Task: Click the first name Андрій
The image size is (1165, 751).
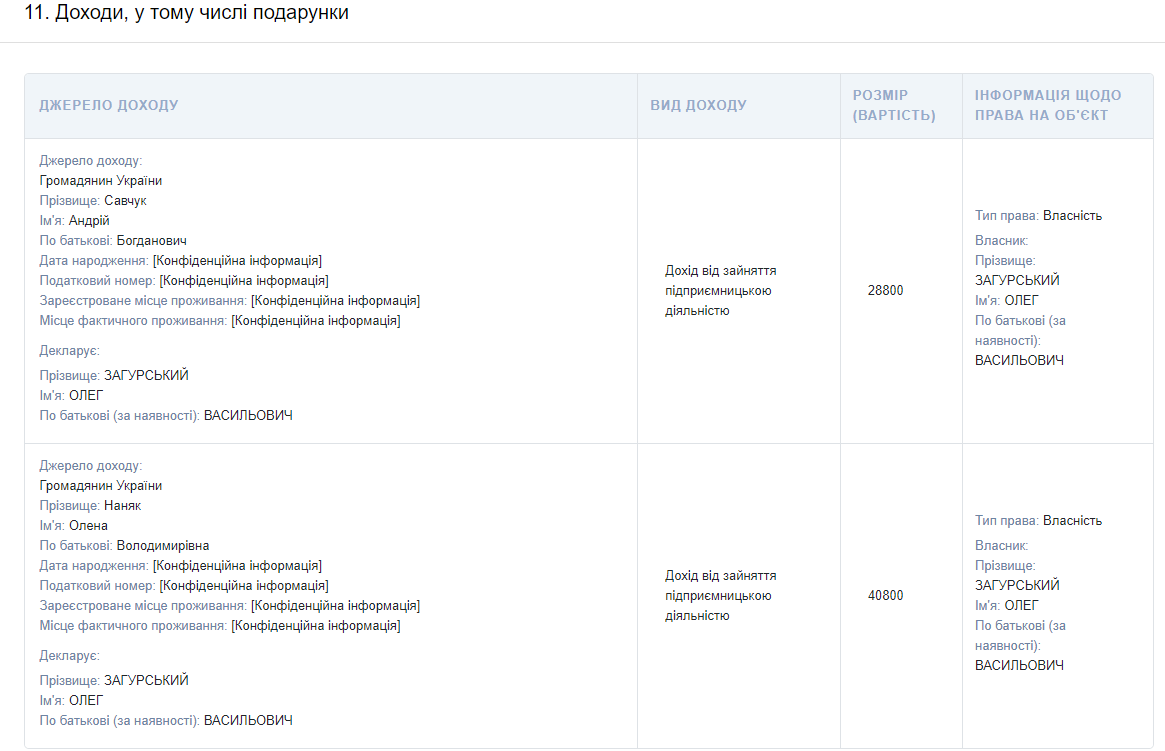Action: pos(89,221)
